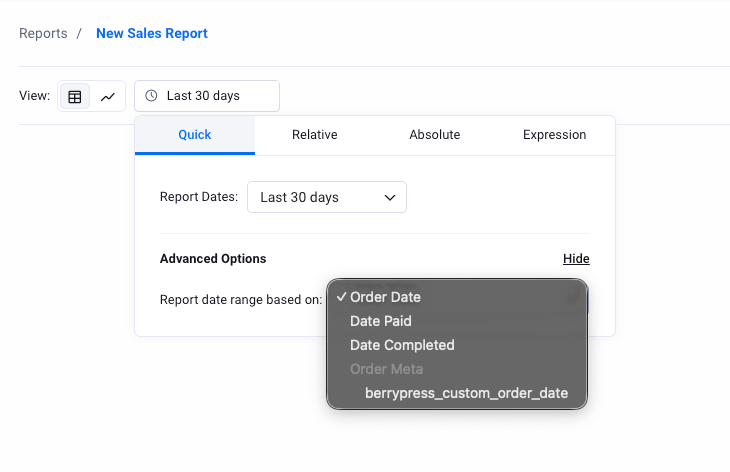Viewport: 730px width, 472px height.
Task: Switch to table view icon
Action: [x=74, y=96]
